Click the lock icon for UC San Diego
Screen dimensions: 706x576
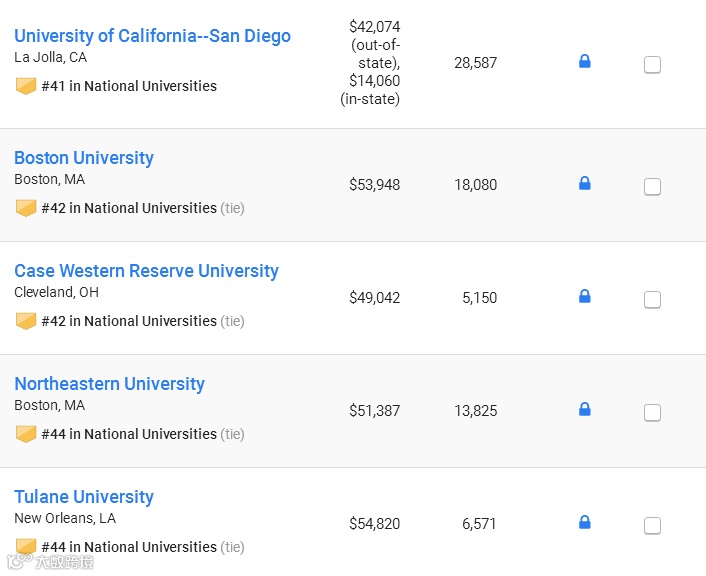[585, 62]
